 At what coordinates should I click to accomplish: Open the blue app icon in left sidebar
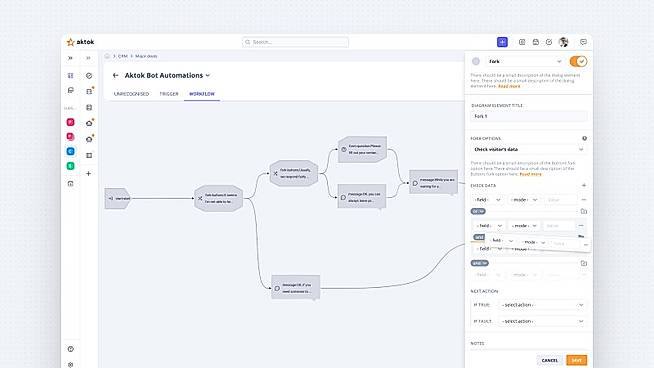tap(70, 151)
